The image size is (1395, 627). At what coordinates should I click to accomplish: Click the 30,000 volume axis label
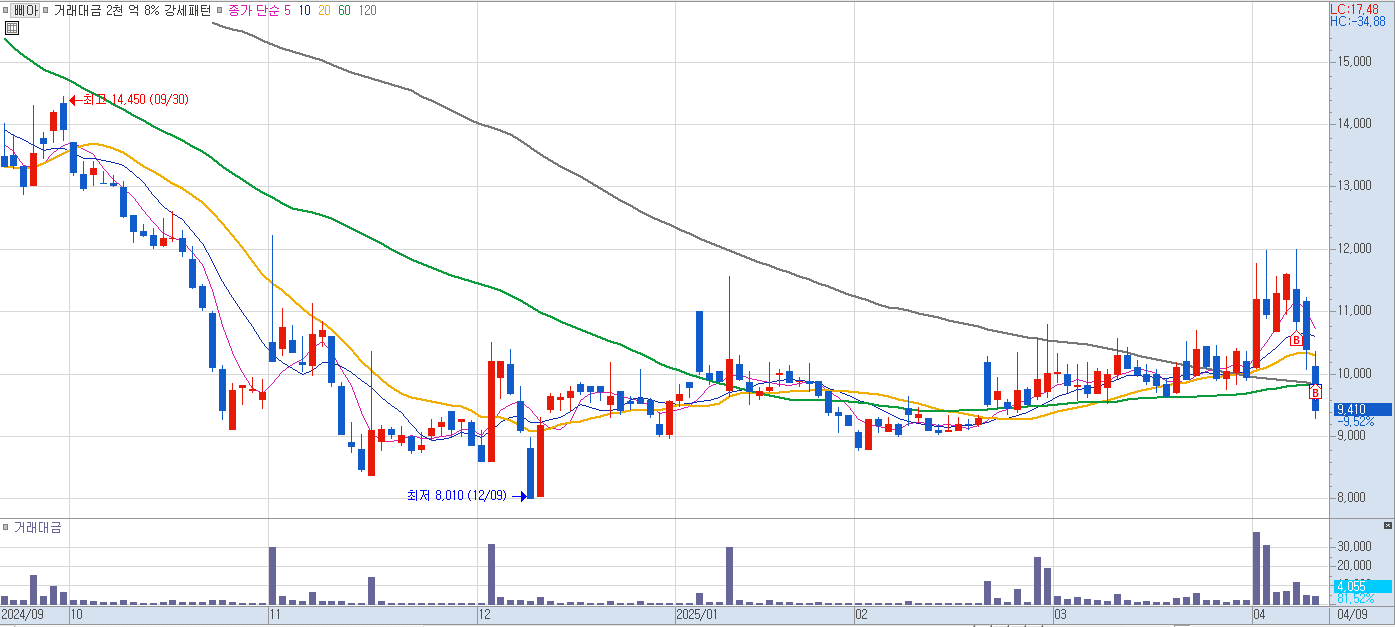[x=1355, y=546]
